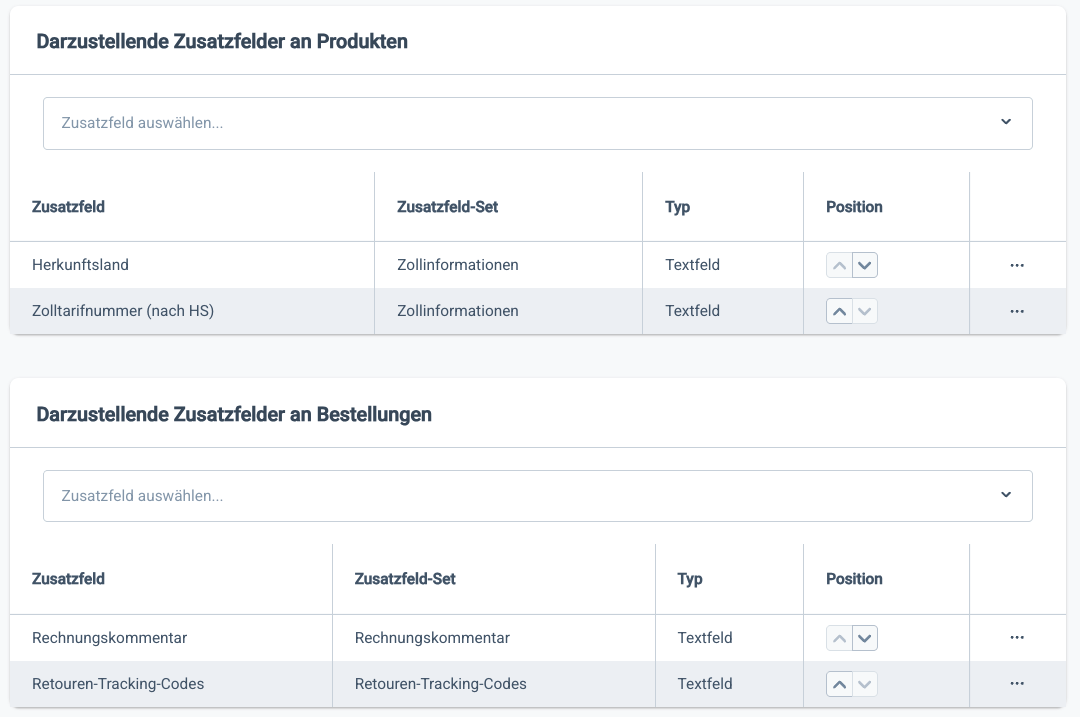Open the Retouren-Tracking-Codes row options menu
Screen dimensions: 1080x717
click(1017, 684)
